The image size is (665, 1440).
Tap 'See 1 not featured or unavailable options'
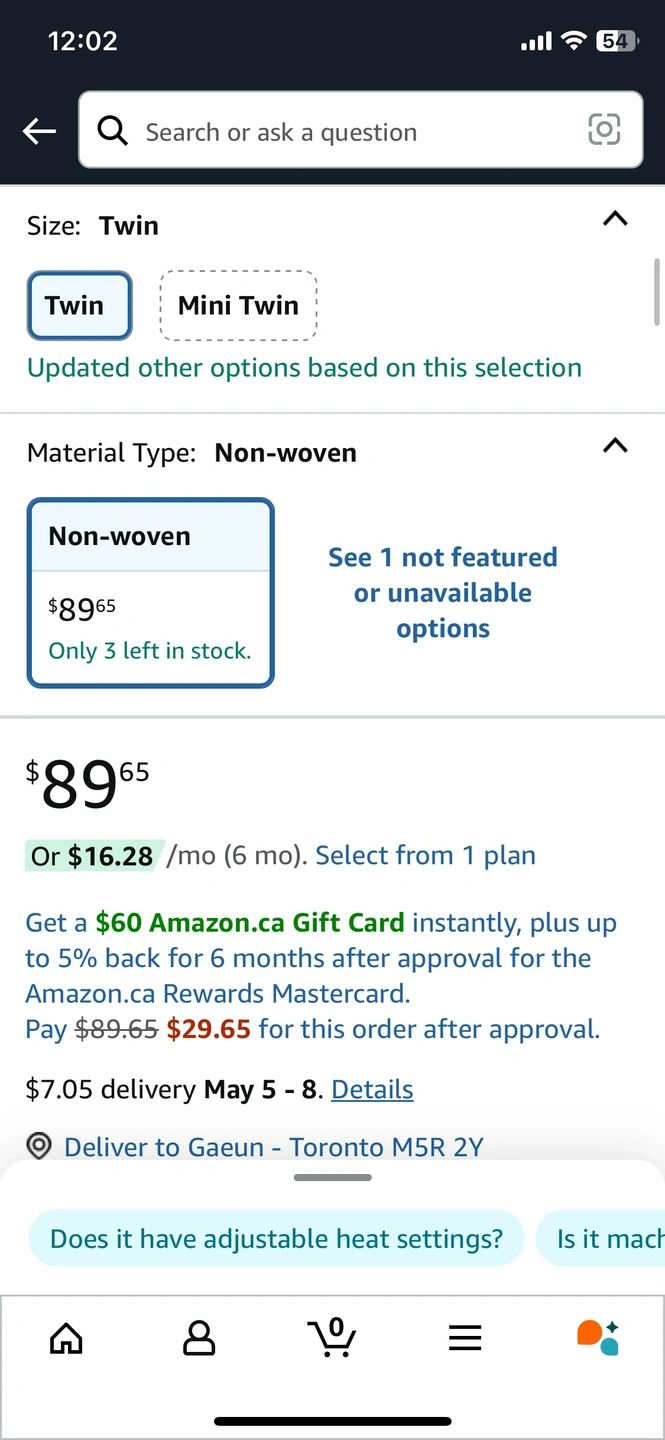[443, 593]
